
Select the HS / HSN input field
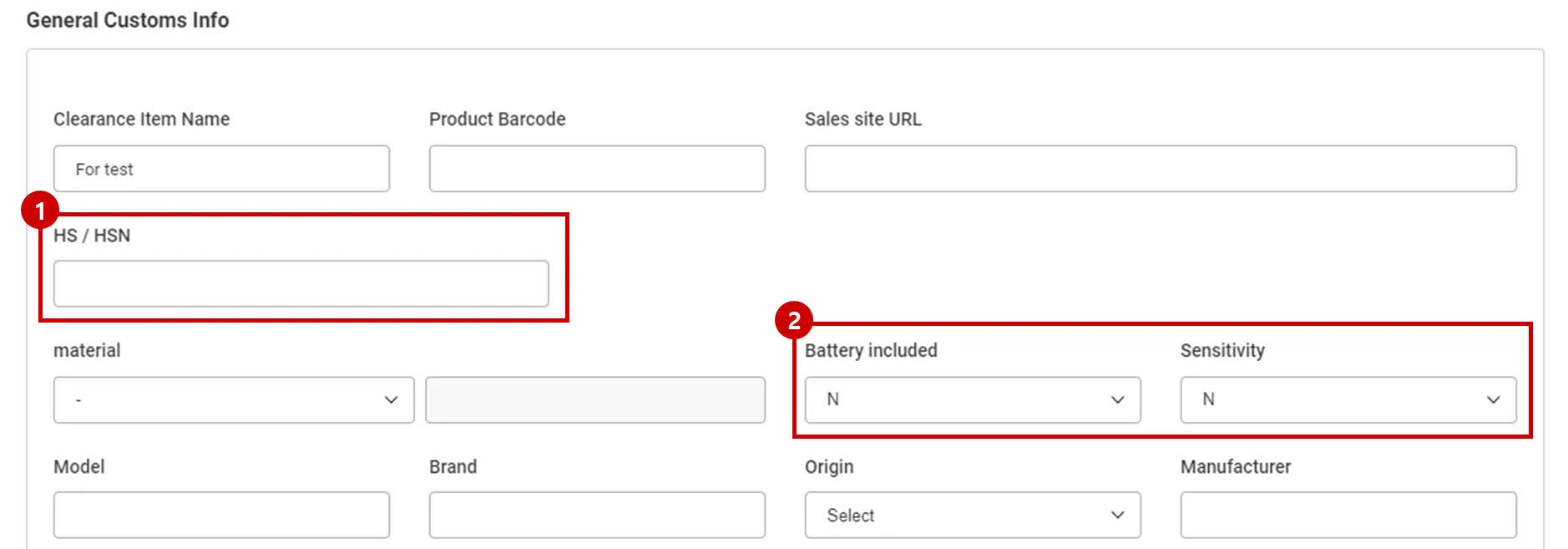[301, 284]
